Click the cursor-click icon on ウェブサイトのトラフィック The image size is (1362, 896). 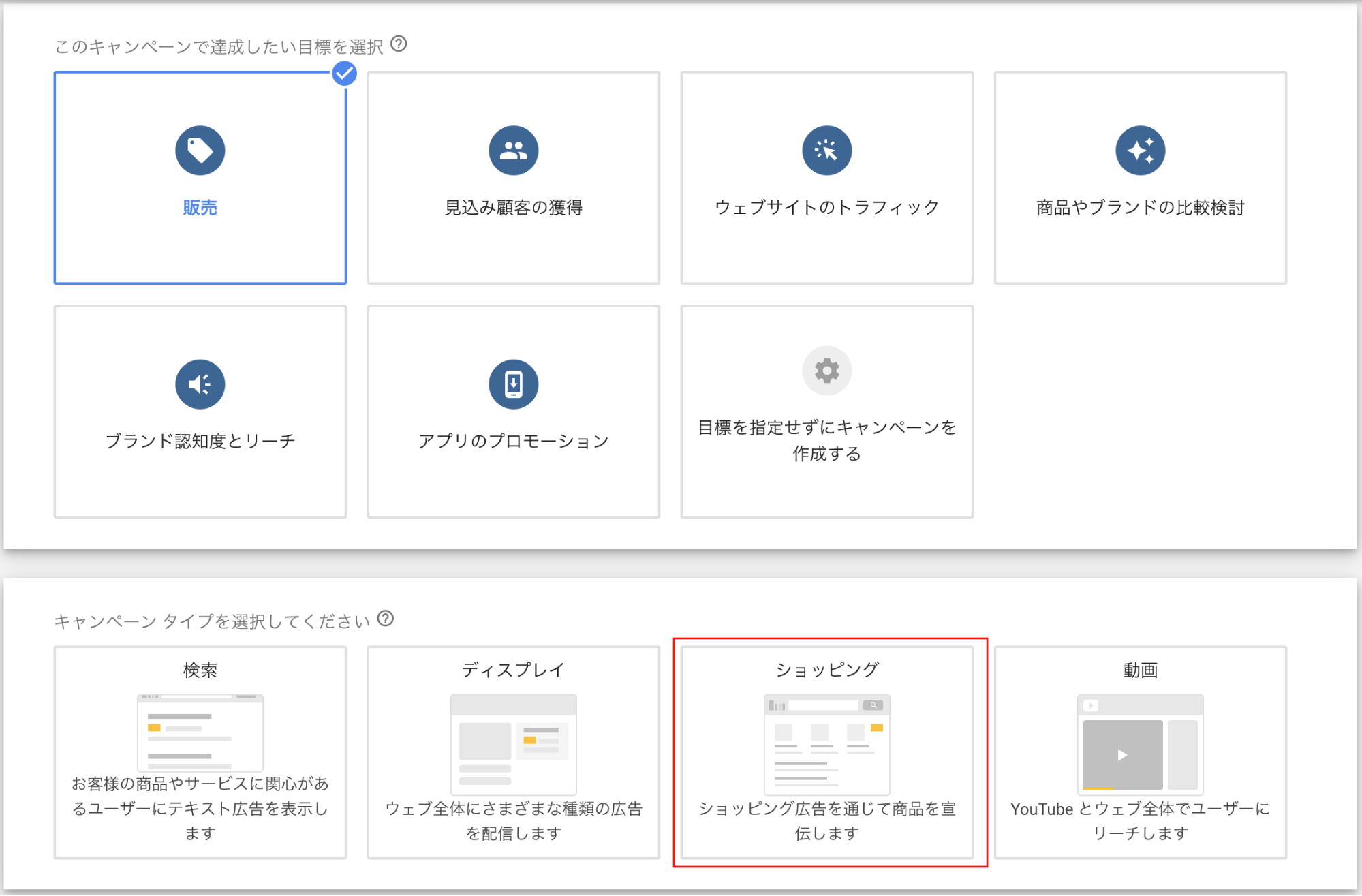826,150
